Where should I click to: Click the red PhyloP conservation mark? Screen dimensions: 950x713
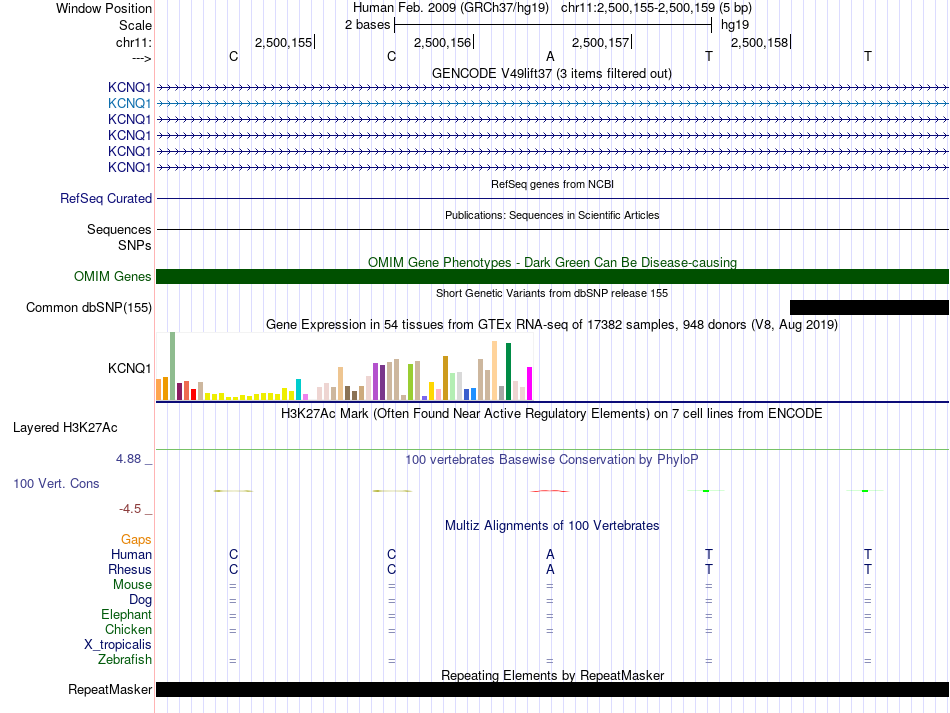pyautogui.click(x=550, y=491)
